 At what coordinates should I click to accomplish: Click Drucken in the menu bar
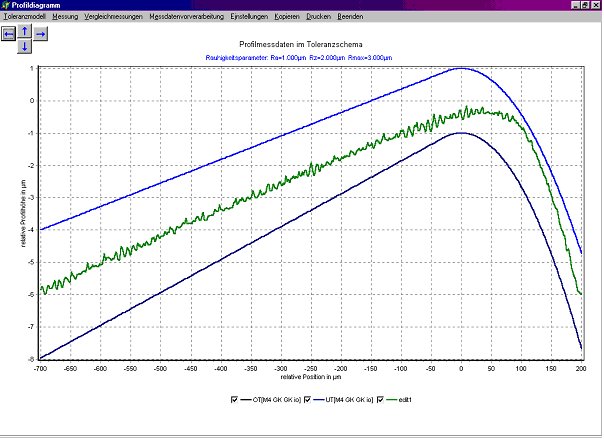coord(347,17)
